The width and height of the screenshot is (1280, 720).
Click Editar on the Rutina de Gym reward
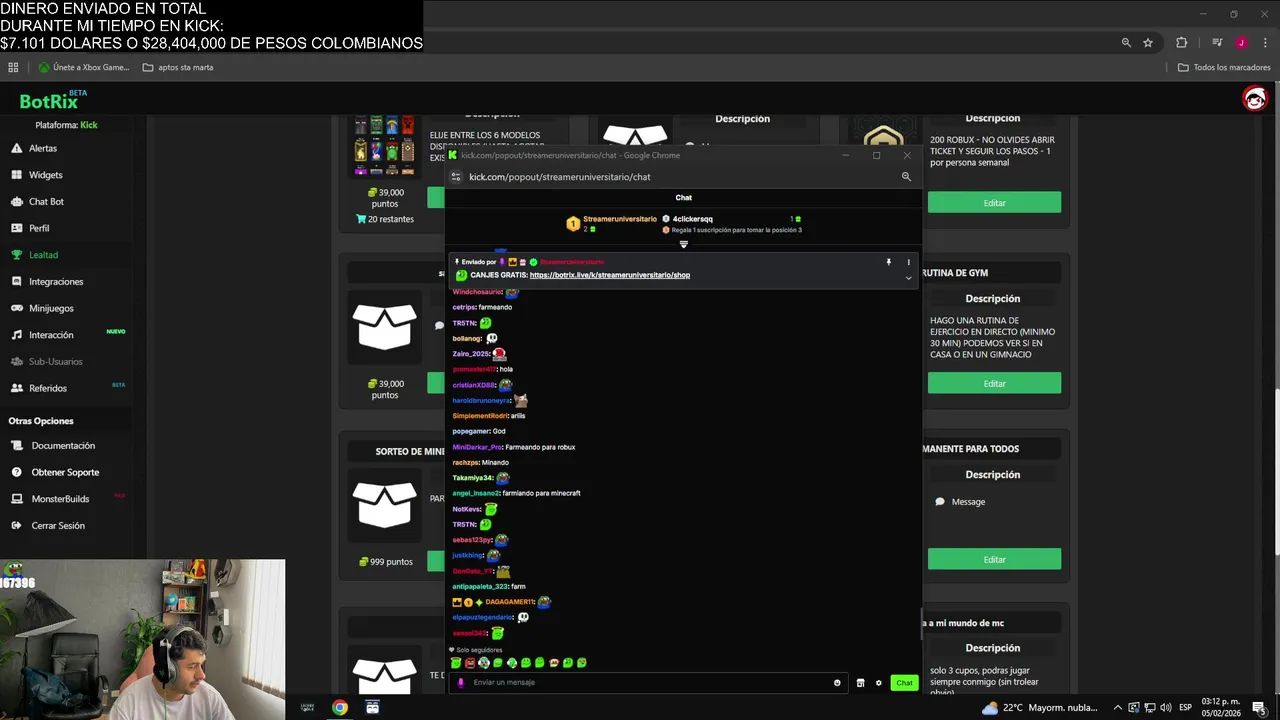point(994,383)
